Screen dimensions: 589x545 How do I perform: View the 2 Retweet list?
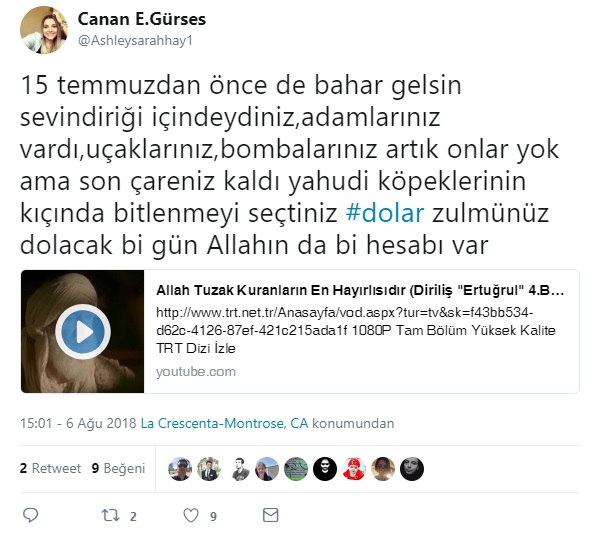pyautogui.click(x=50, y=468)
